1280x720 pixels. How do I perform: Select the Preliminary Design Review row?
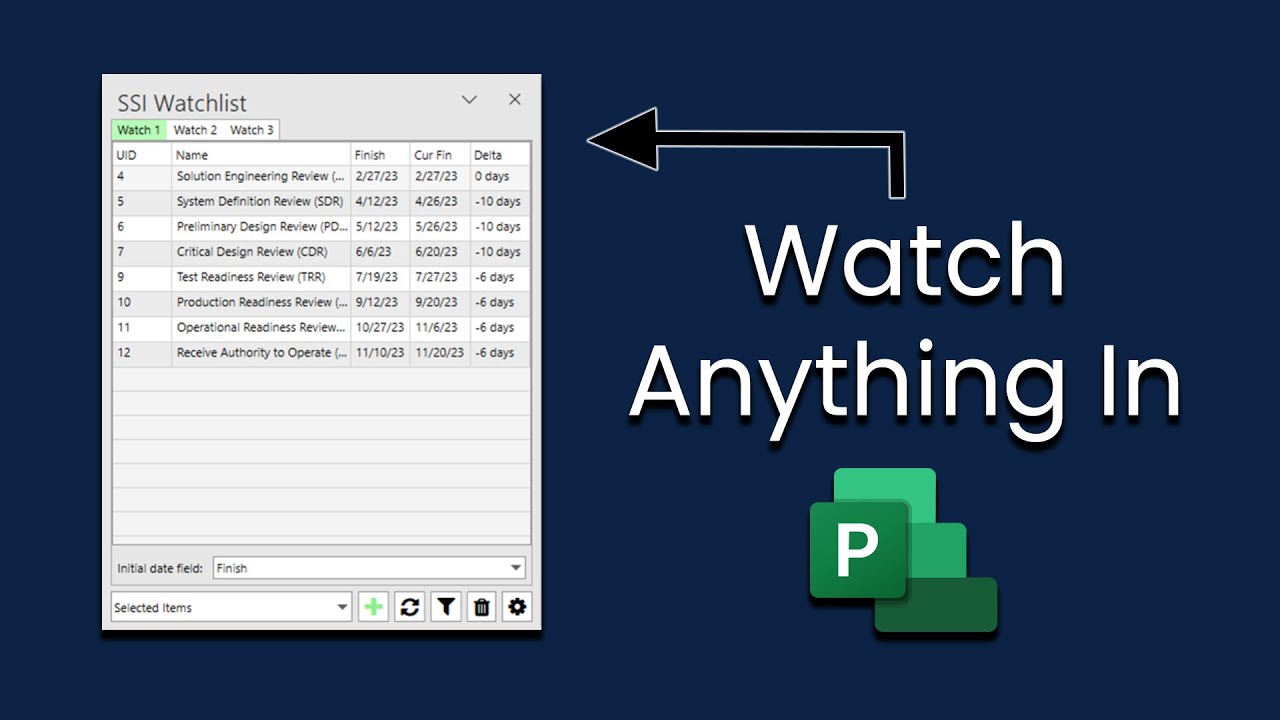pyautogui.click(x=321, y=227)
